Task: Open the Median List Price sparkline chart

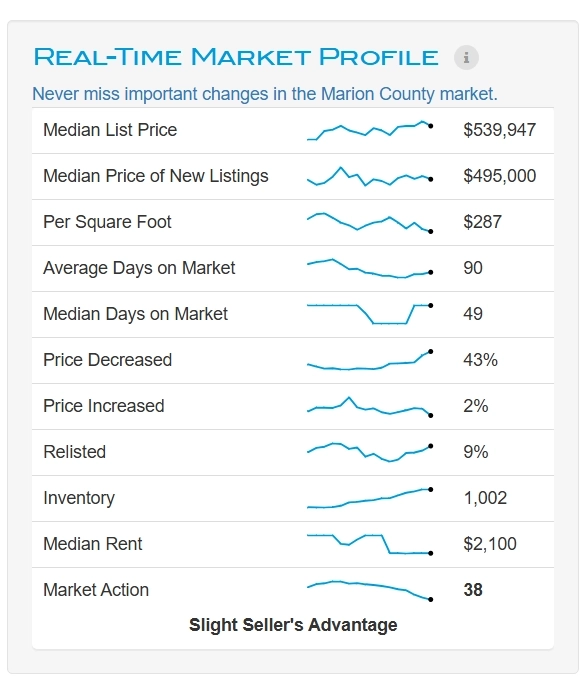Action: 370,130
